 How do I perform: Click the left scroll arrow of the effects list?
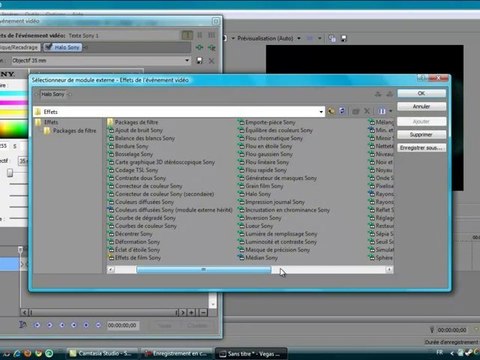111,270
